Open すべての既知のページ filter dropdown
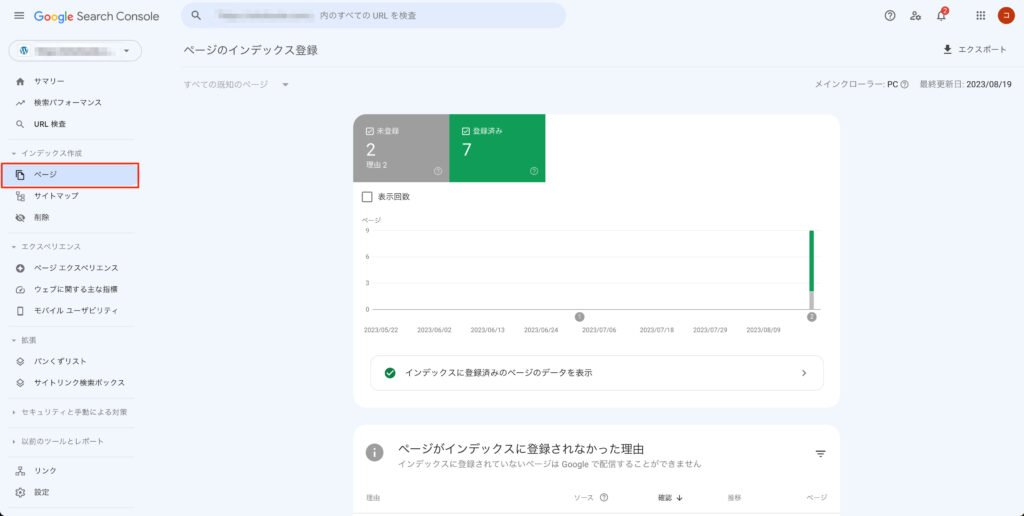The image size is (1024, 516). (x=236, y=85)
